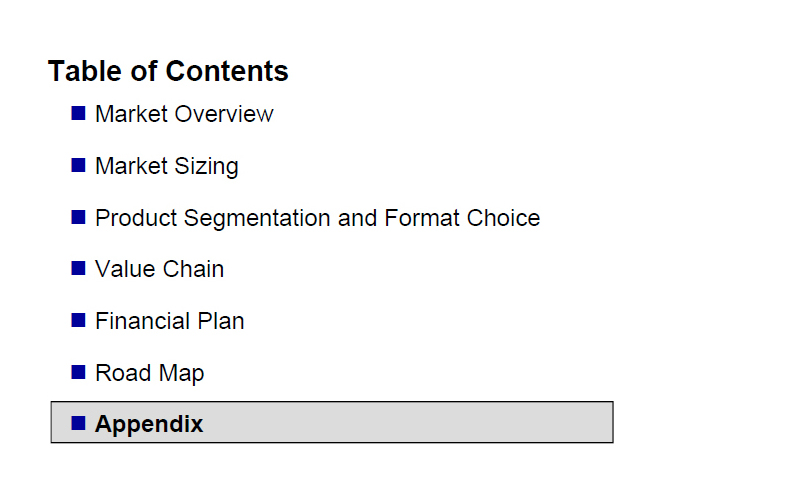Select the Table of Contents heading

(168, 70)
